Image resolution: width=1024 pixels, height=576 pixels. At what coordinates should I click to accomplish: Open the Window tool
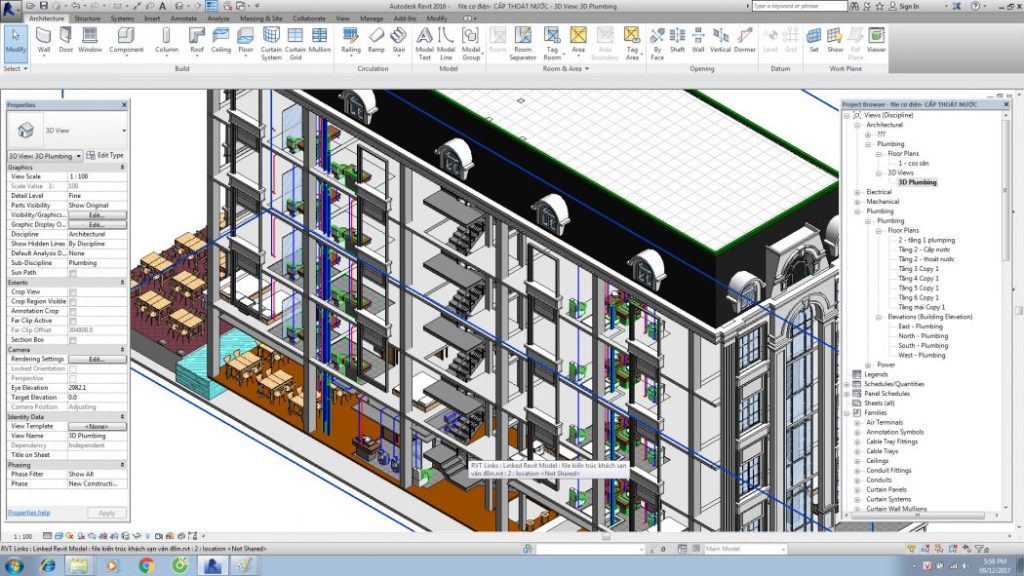click(88, 42)
